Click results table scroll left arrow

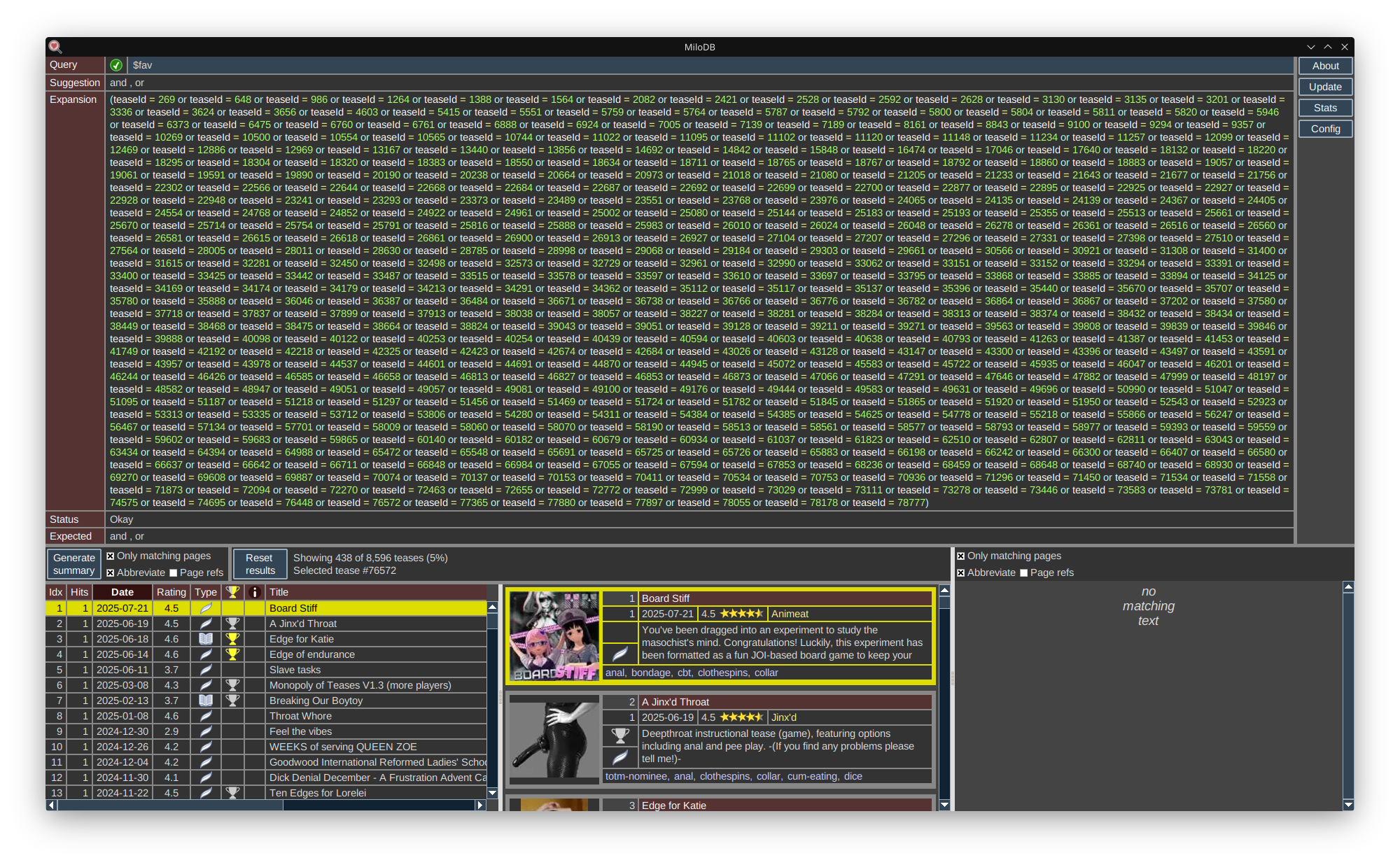52,806
